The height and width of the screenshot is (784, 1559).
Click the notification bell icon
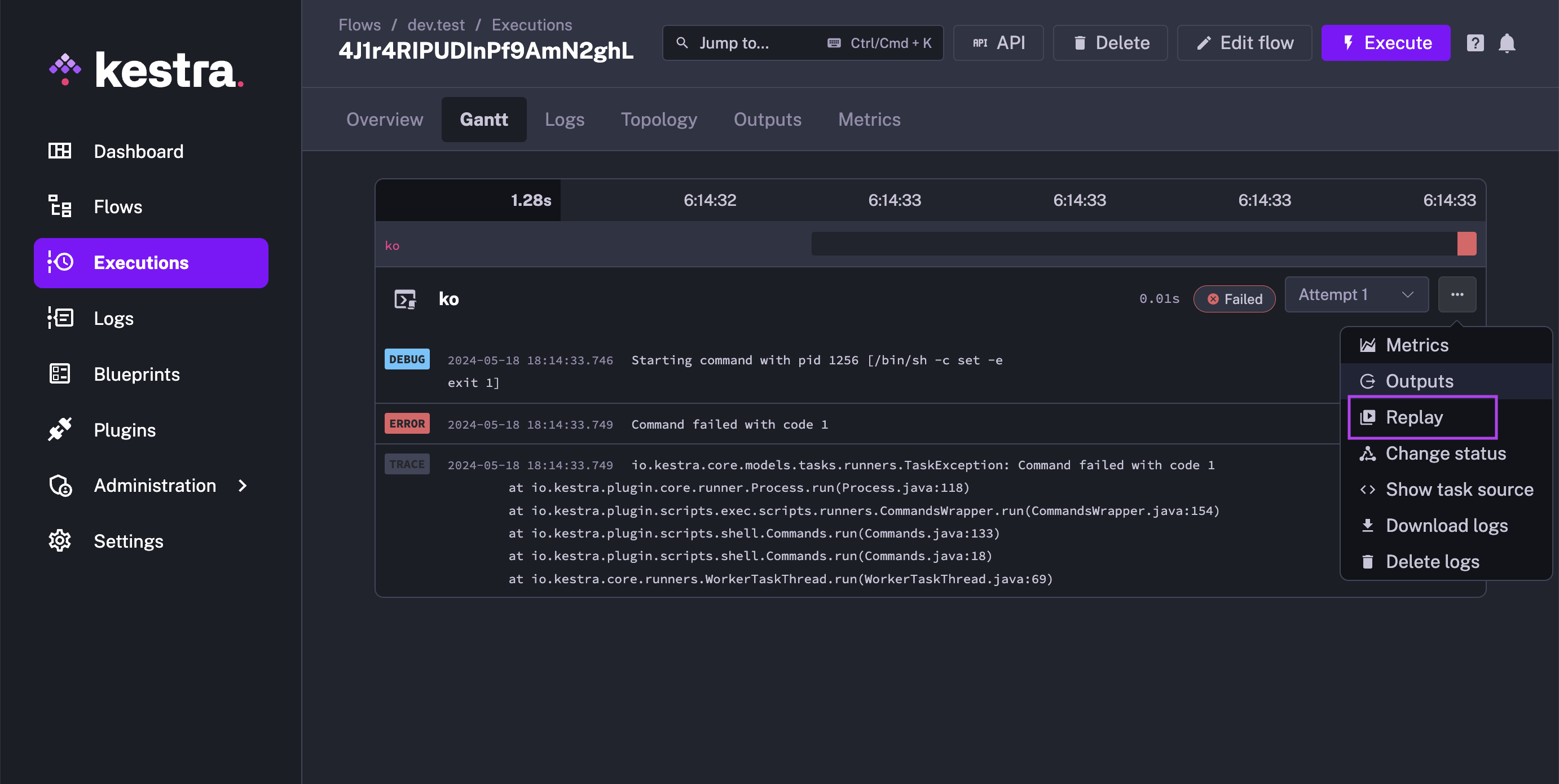tap(1507, 43)
